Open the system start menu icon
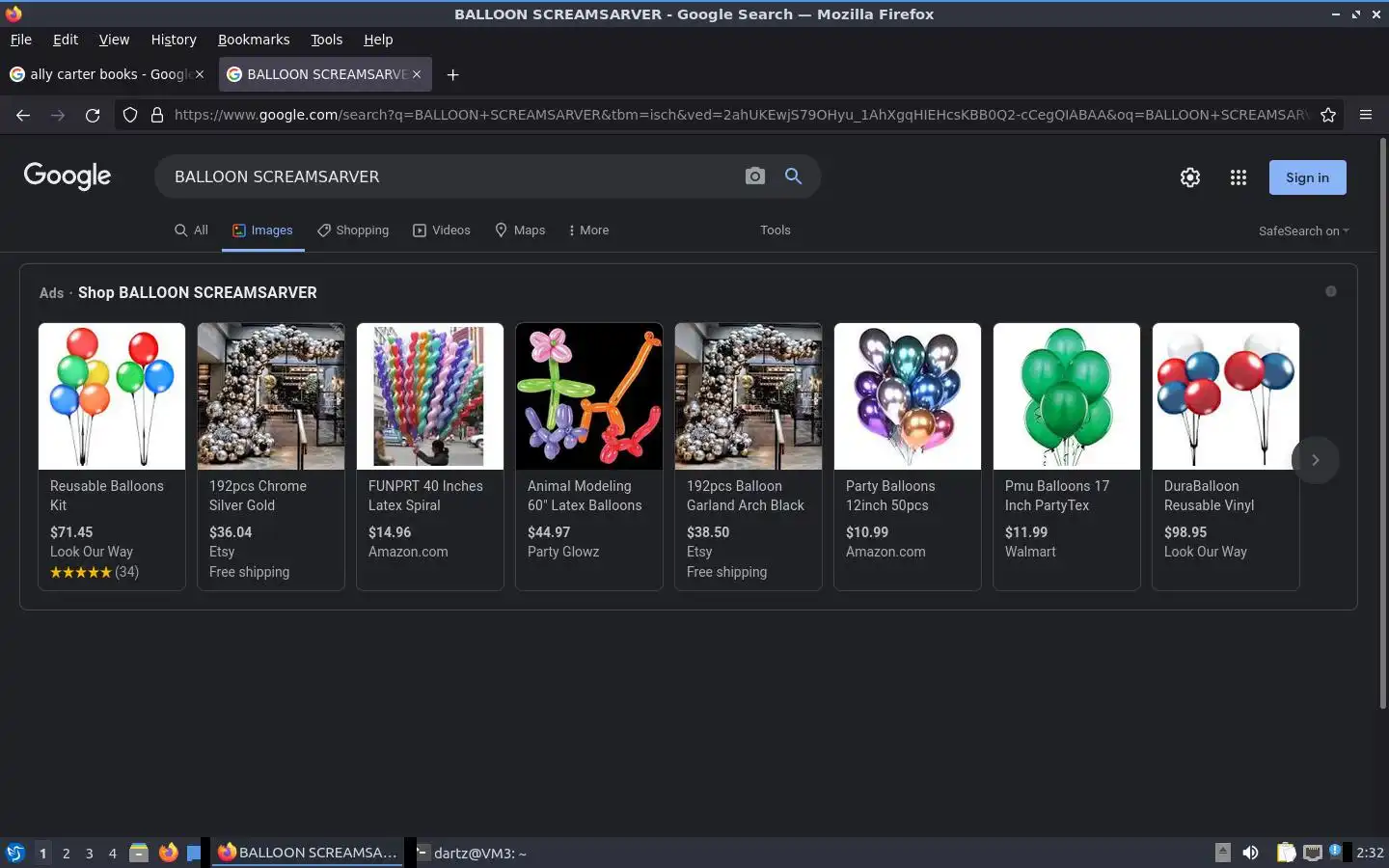The height and width of the screenshot is (868, 1389). tap(14, 853)
